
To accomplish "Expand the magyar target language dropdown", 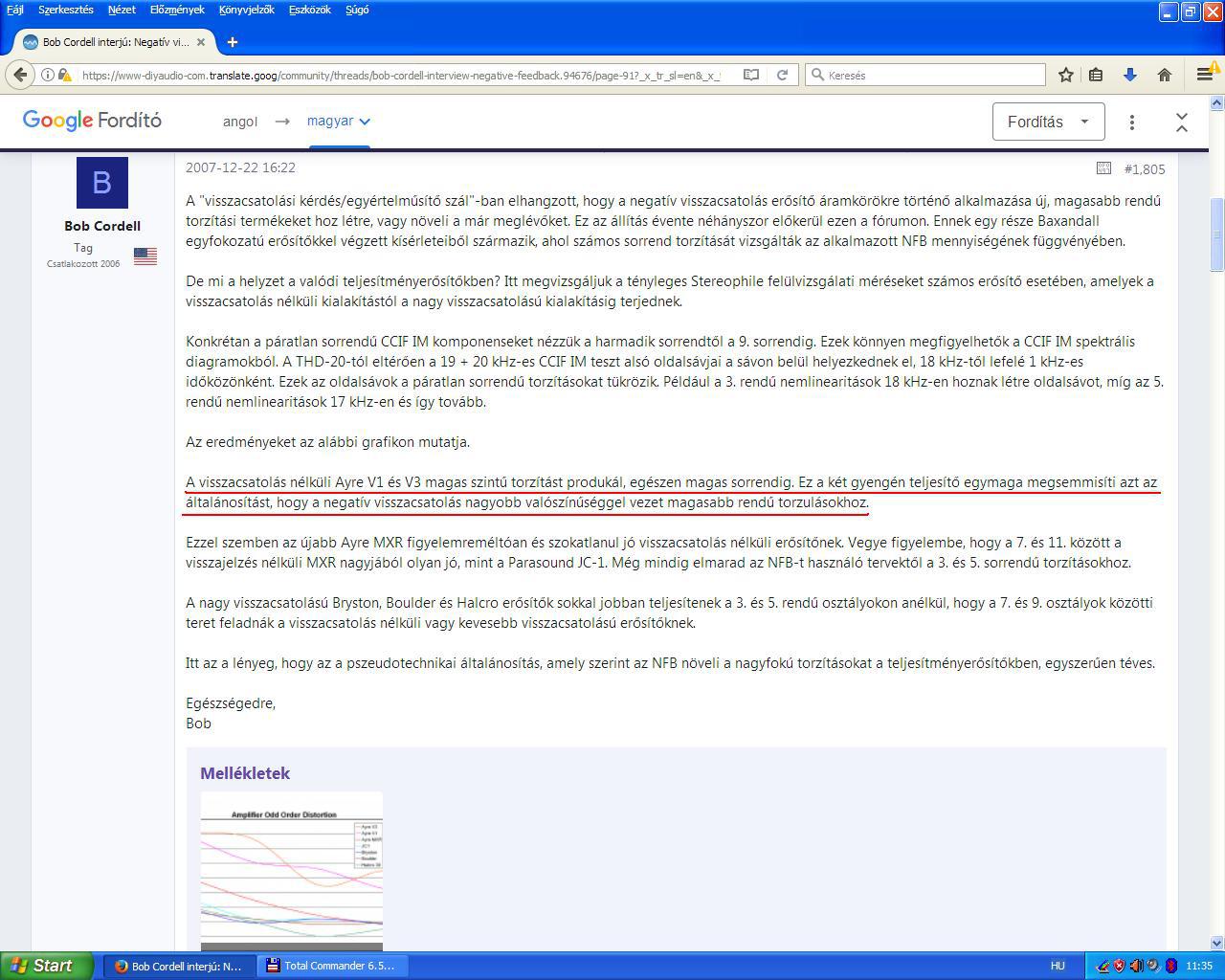I will coord(338,122).
